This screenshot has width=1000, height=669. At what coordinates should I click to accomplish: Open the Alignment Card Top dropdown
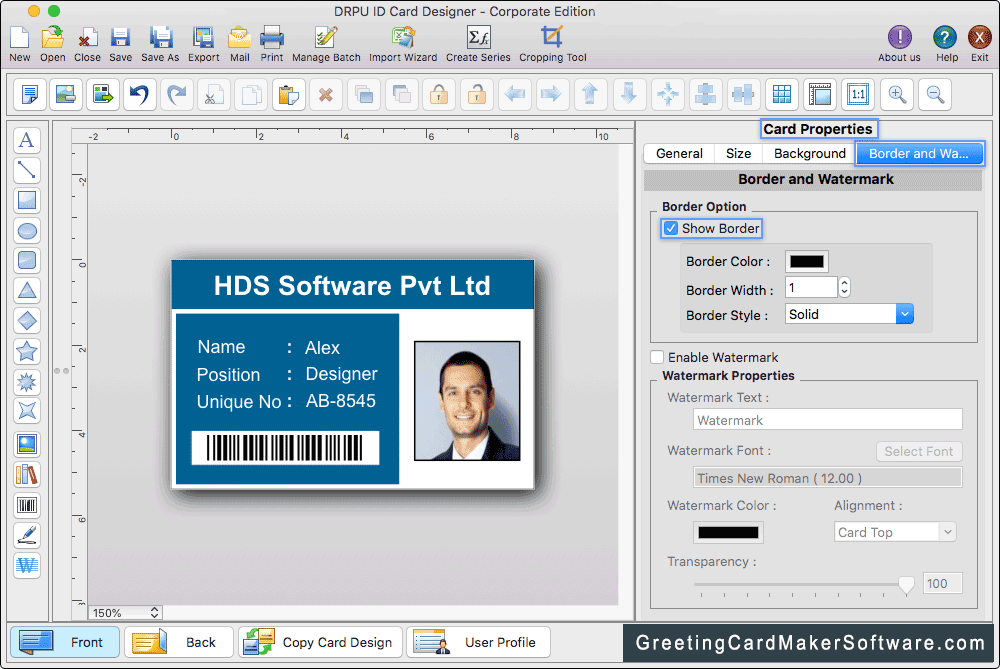(895, 532)
